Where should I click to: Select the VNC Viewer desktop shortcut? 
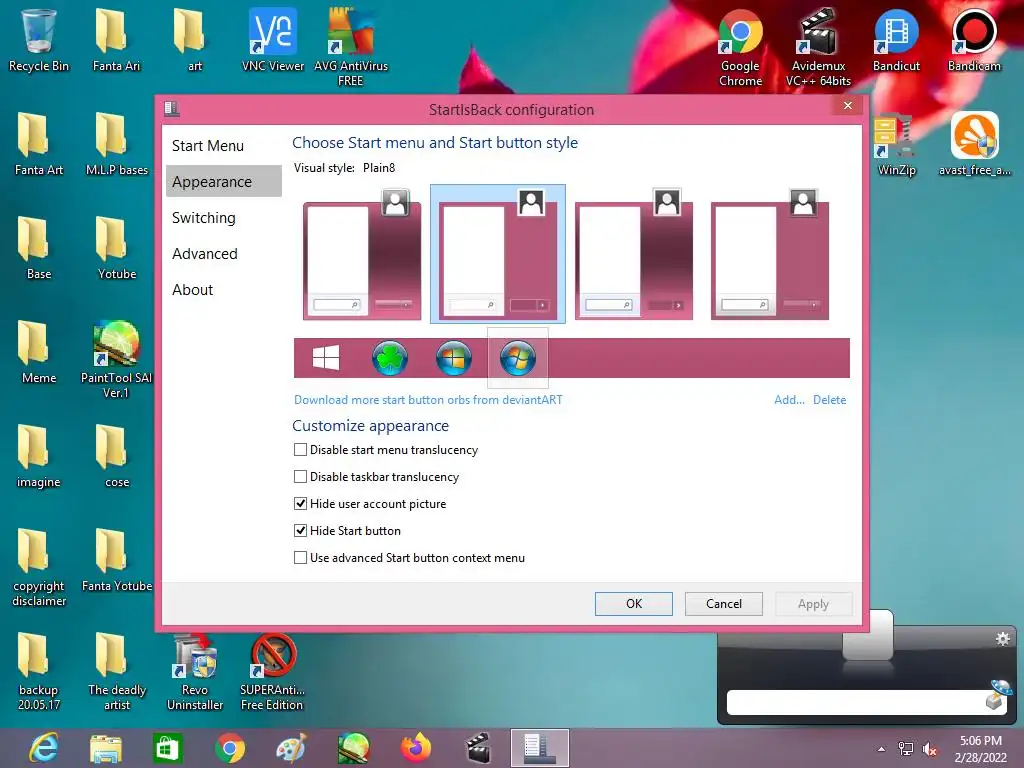pyautogui.click(x=273, y=40)
